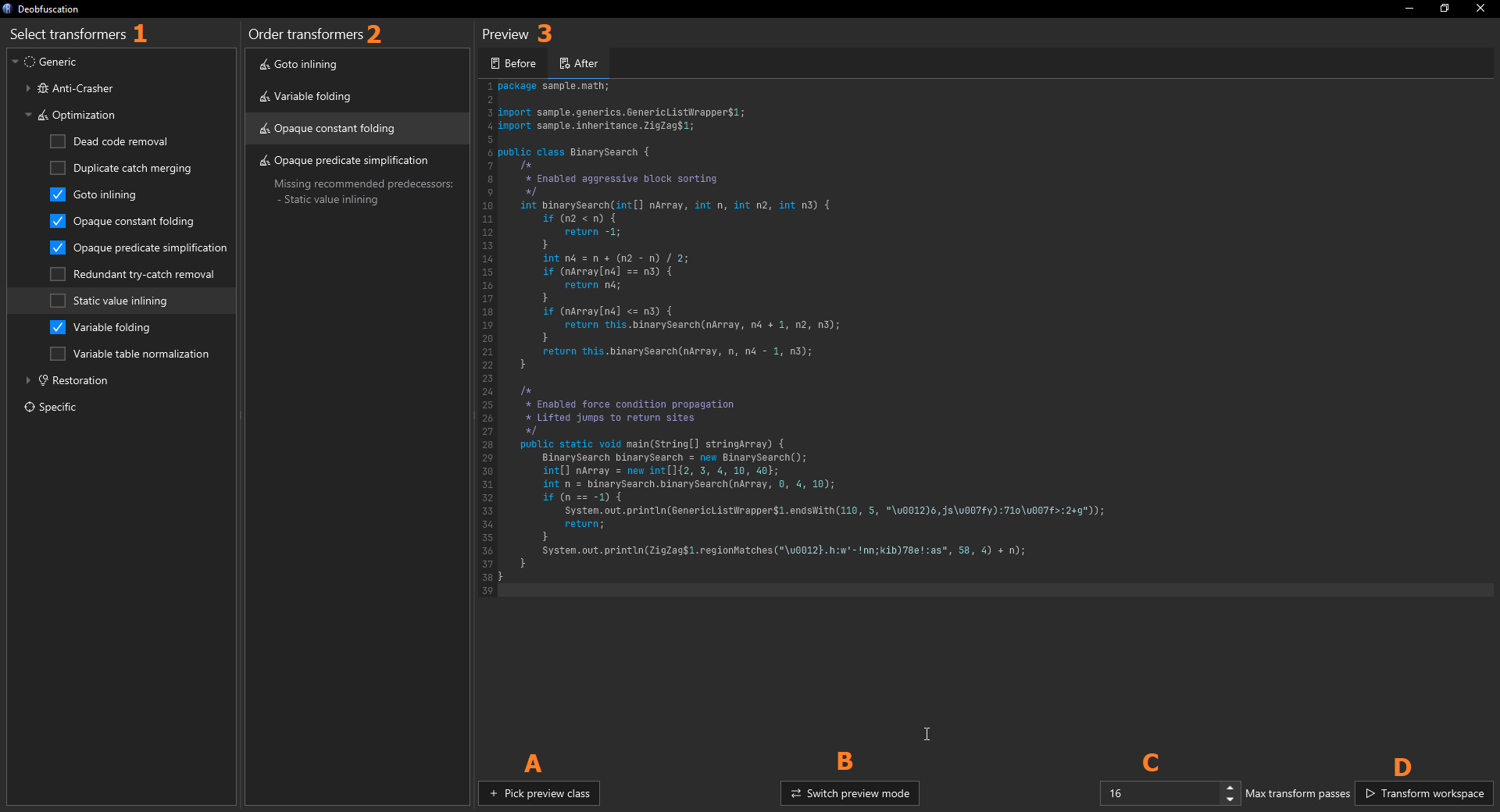This screenshot has height=812, width=1500.
Task: Increase max transform passes with up arrow
Action: (1230, 788)
